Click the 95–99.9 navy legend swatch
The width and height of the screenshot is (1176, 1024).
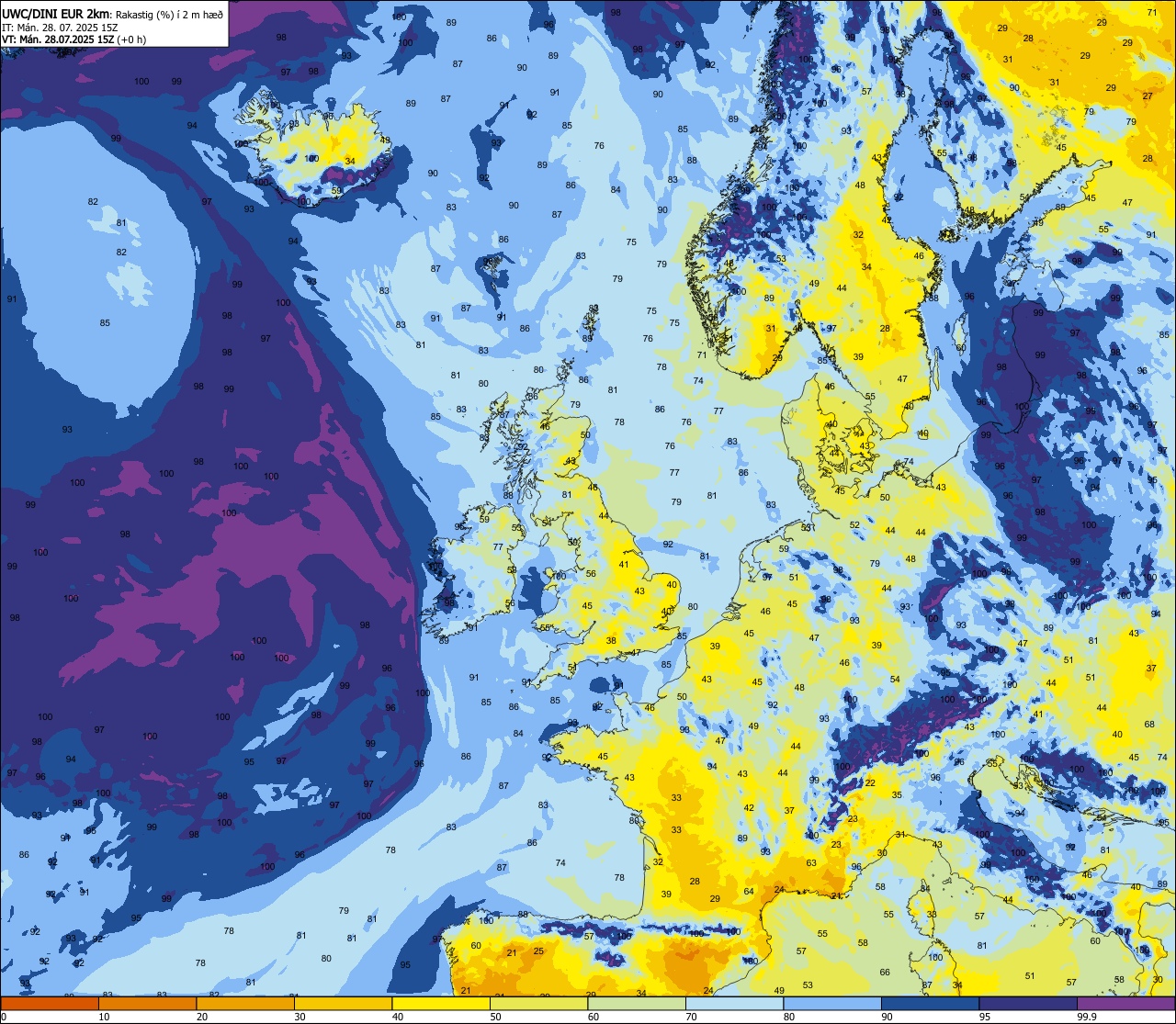click(1028, 1003)
